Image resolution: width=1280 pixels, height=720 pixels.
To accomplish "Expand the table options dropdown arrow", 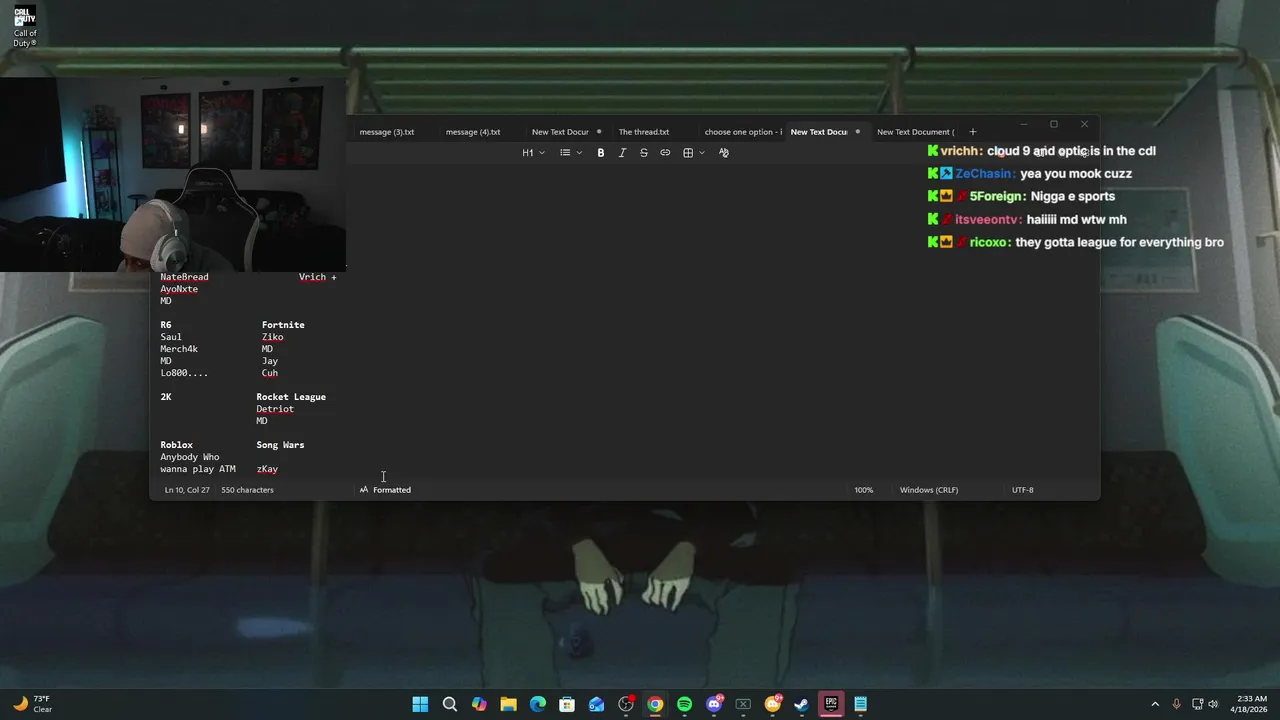I will [x=702, y=153].
